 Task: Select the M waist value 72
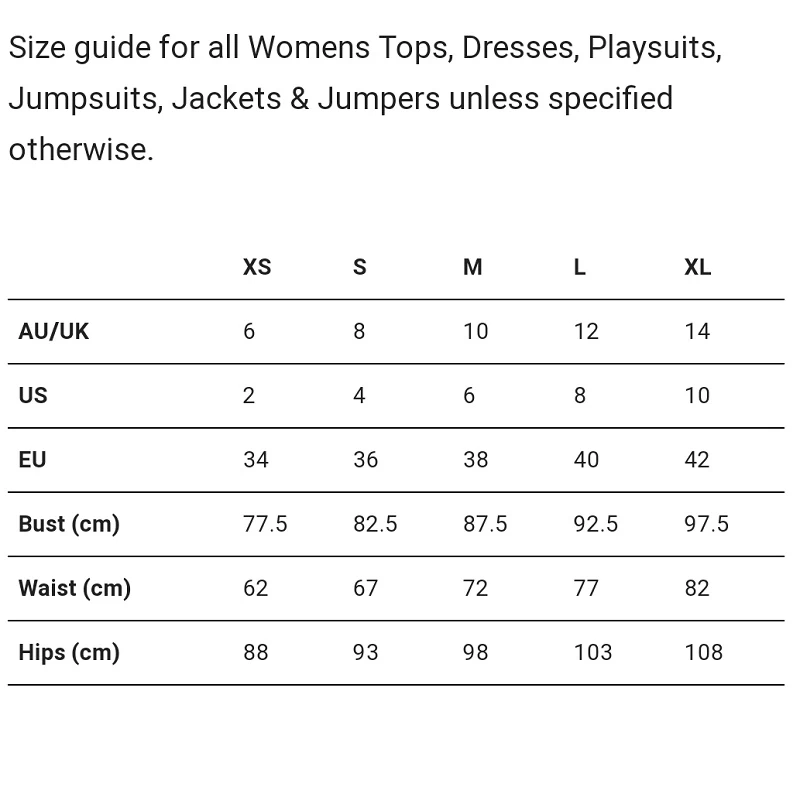[476, 588]
